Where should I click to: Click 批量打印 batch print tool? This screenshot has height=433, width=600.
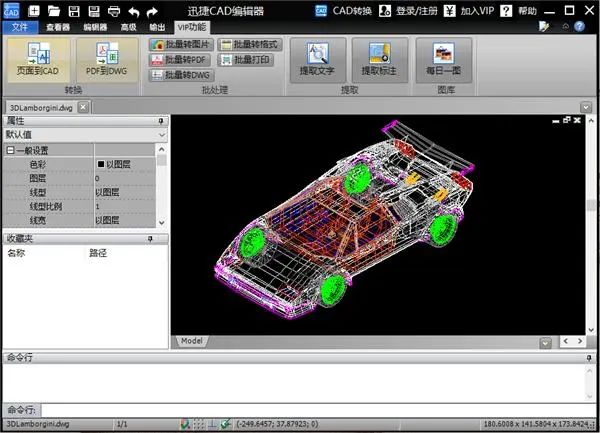click(x=246, y=60)
